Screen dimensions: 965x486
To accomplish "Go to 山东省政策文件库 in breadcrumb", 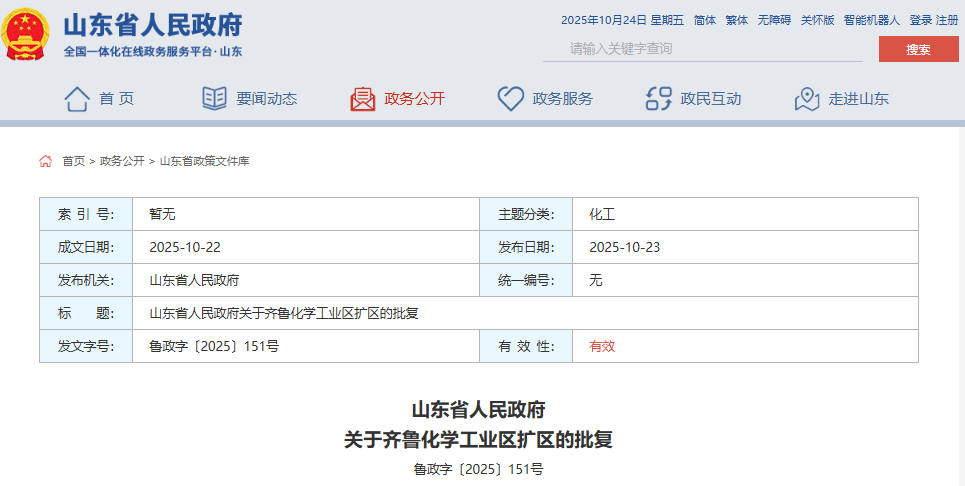I will click(x=204, y=161).
